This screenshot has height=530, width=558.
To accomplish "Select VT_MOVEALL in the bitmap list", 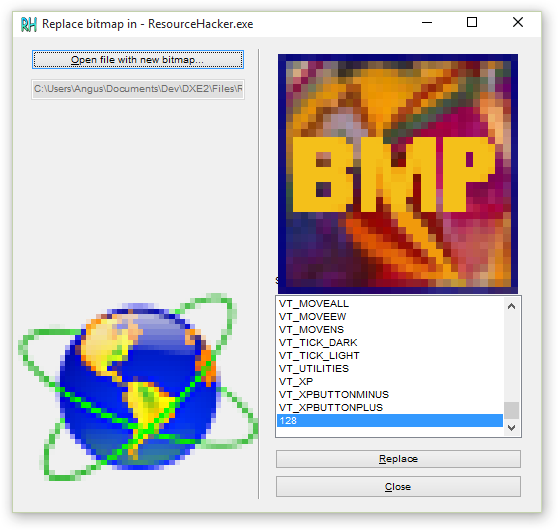I will (x=390, y=304).
